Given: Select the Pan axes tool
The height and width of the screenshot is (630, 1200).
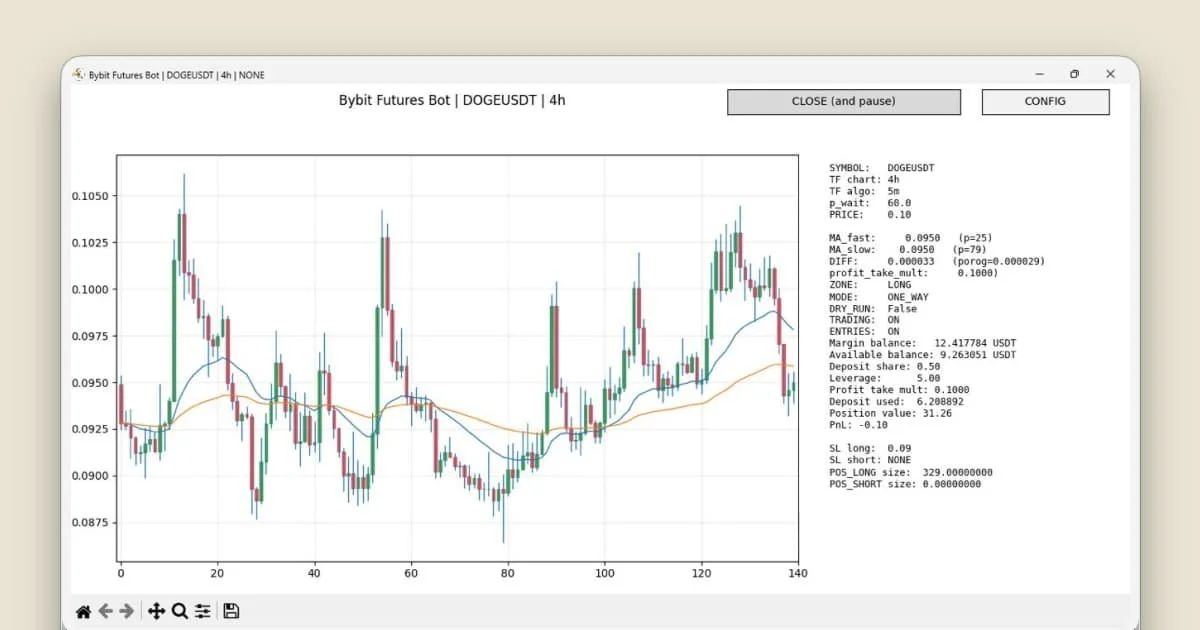Looking at the screenshot, I should click(x=157, y=611).
